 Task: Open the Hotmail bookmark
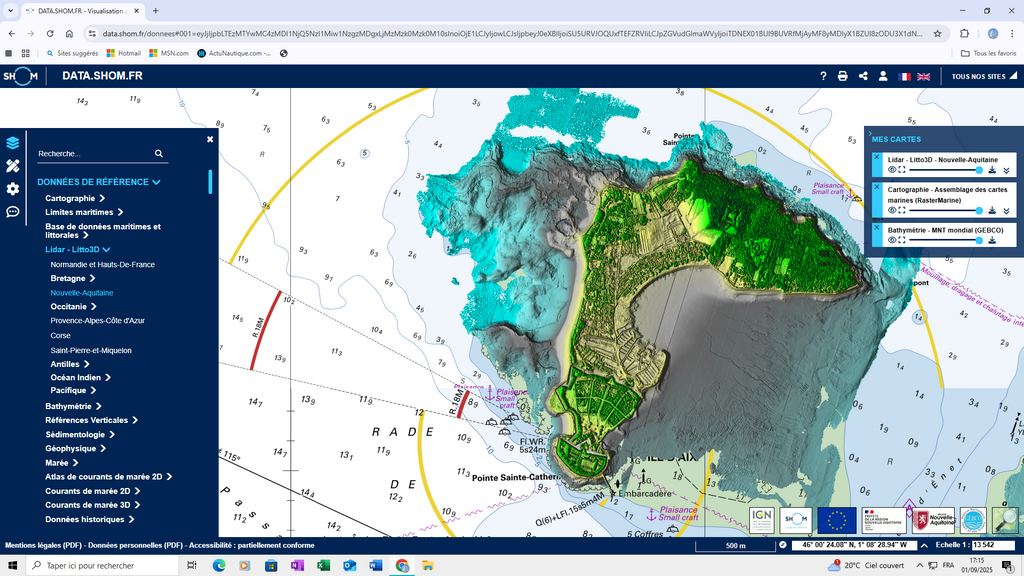123,54
